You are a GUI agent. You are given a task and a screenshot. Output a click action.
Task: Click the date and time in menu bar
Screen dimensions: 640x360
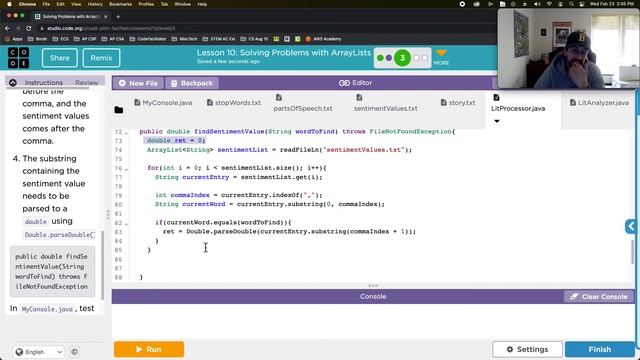pos(611,4)
